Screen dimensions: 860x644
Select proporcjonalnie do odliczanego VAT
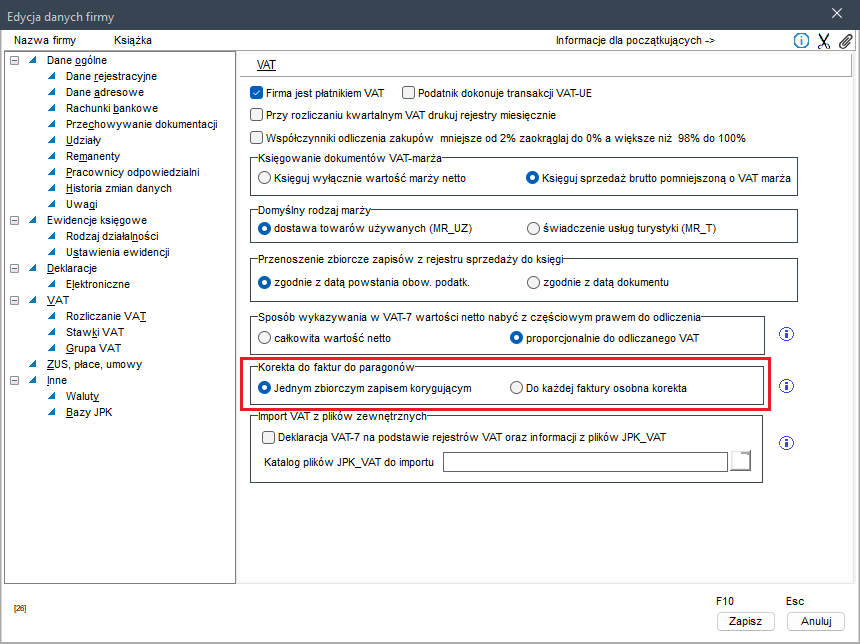(x=516, y=338)
